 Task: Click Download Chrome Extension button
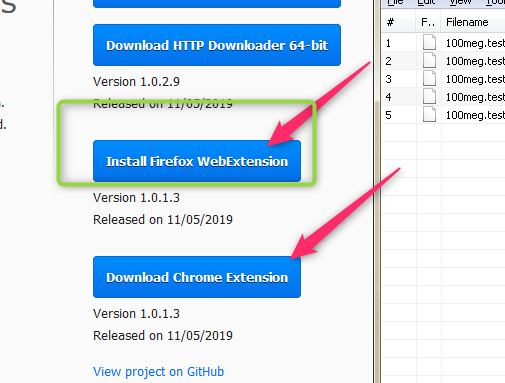pyautogui.click(x=197, y=277)
